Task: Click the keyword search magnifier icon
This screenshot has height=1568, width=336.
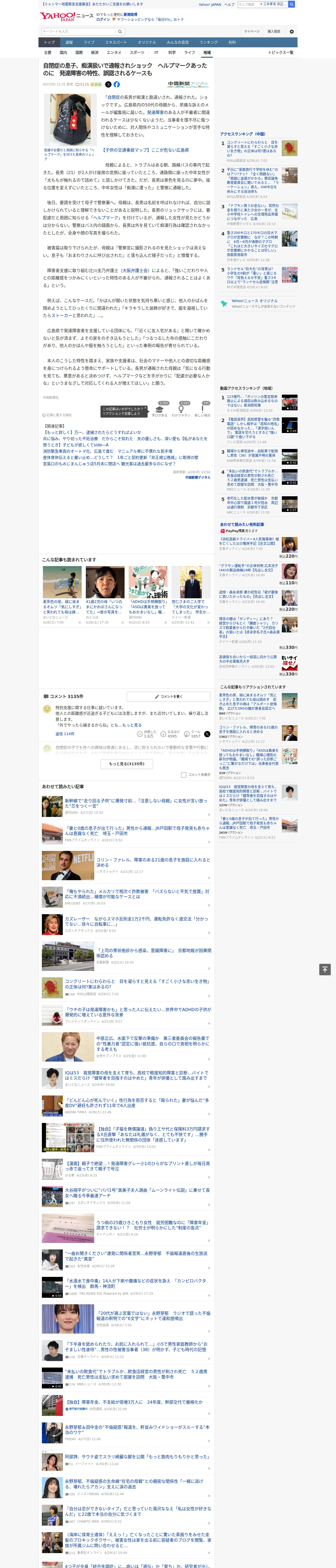Action: pyautogui.click(x=120, y=31)
